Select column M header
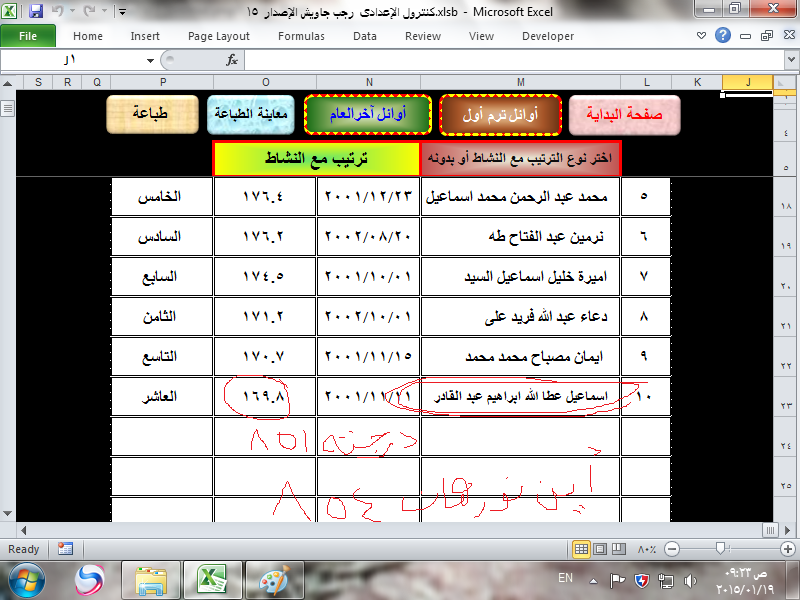 pos(521,81)
